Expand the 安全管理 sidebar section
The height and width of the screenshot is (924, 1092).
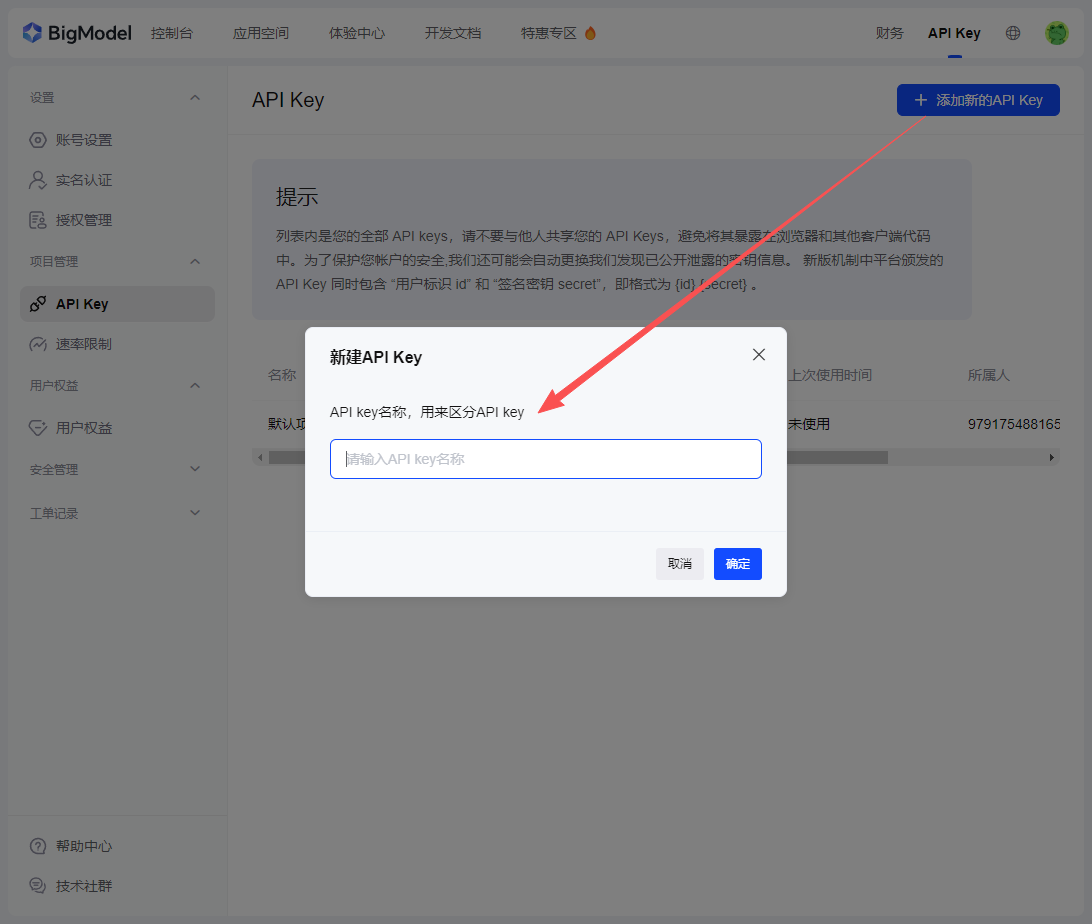pos(195,469)
